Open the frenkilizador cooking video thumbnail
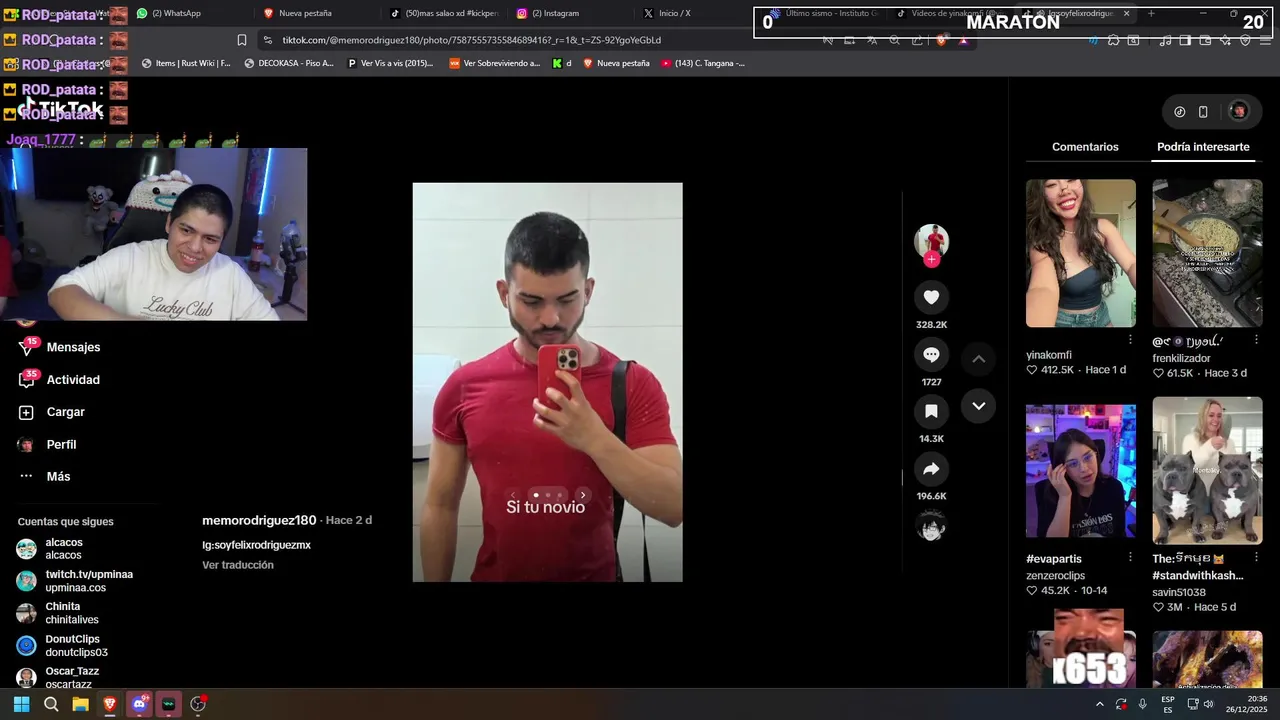1280x720 pixels. pyautogui.click(x=1207, y=253)
